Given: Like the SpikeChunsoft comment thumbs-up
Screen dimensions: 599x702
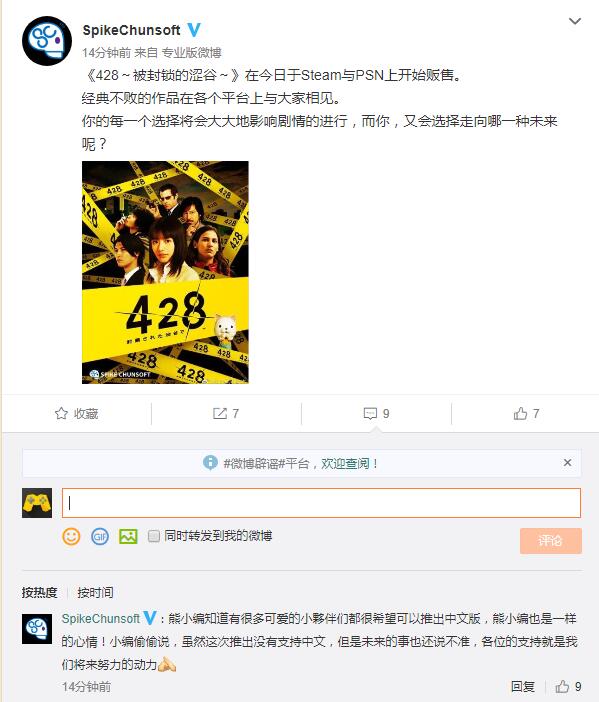Looking at the screenshot, I should tap(562, 686).
